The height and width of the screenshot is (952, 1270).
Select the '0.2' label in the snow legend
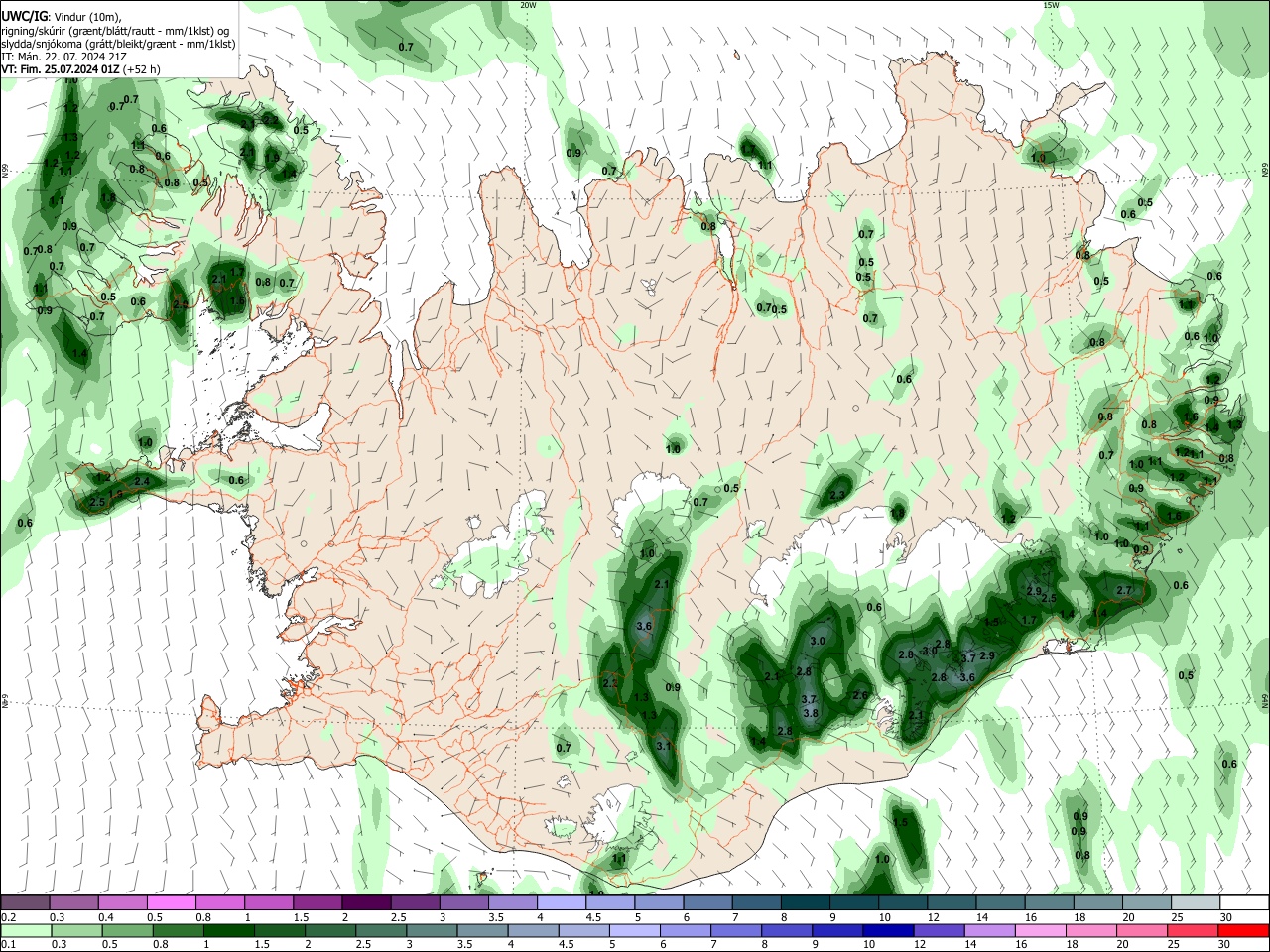click(8, 917)
